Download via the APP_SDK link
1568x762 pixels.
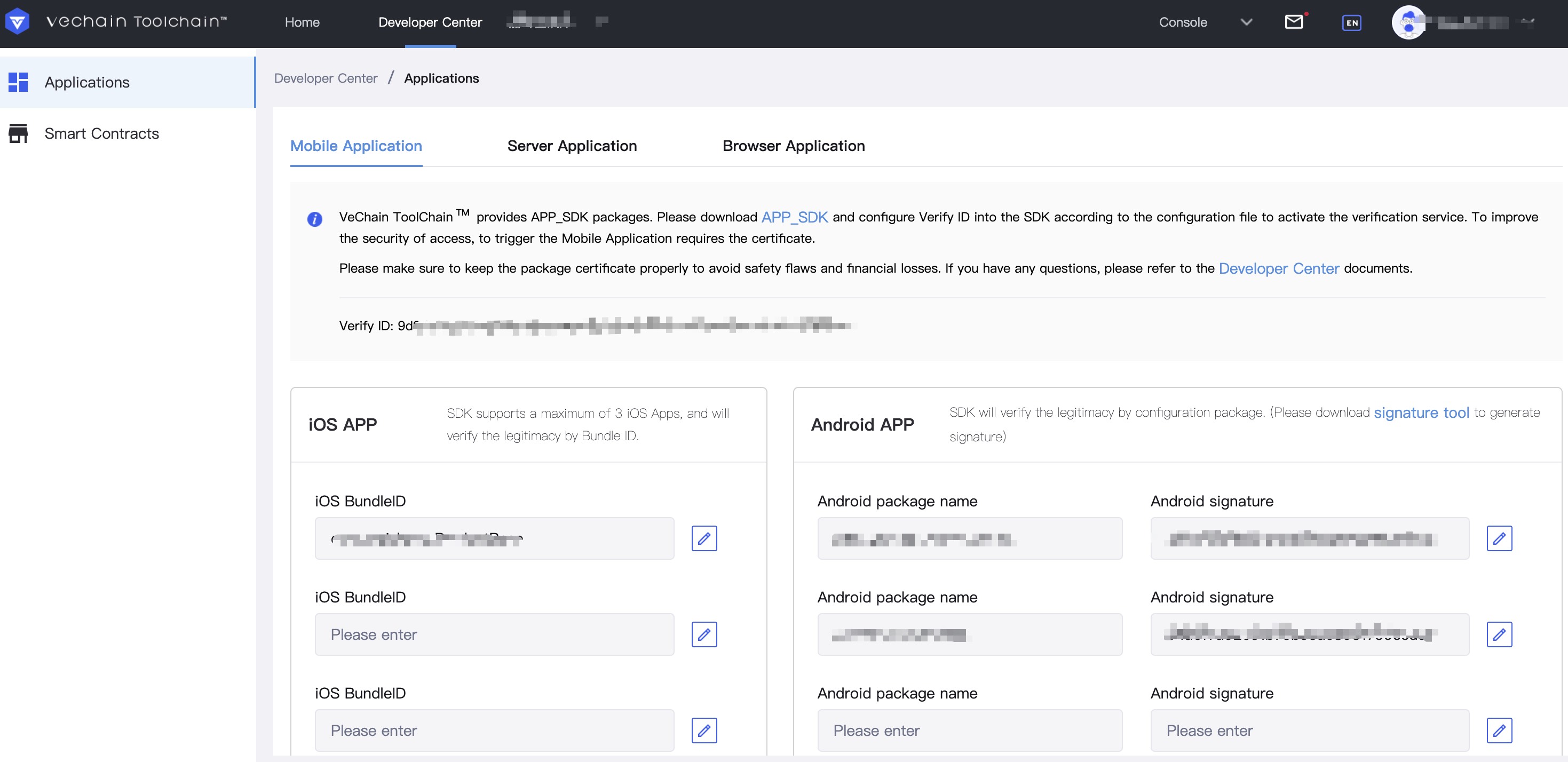point(794,217)
